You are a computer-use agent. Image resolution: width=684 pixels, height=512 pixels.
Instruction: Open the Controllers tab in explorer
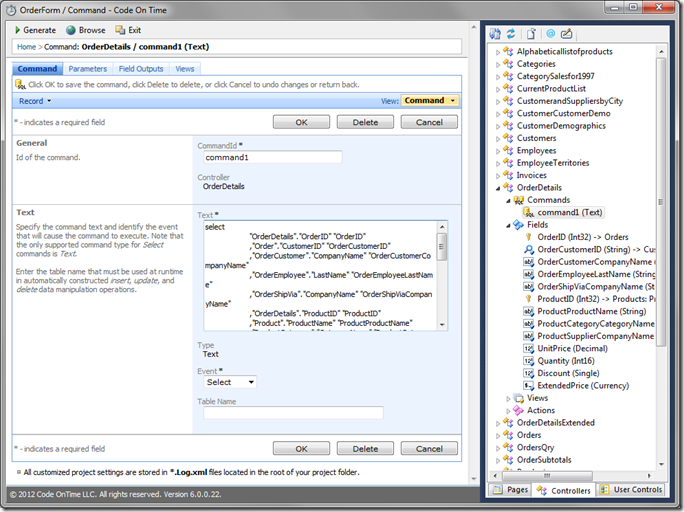tap(563, 490)
